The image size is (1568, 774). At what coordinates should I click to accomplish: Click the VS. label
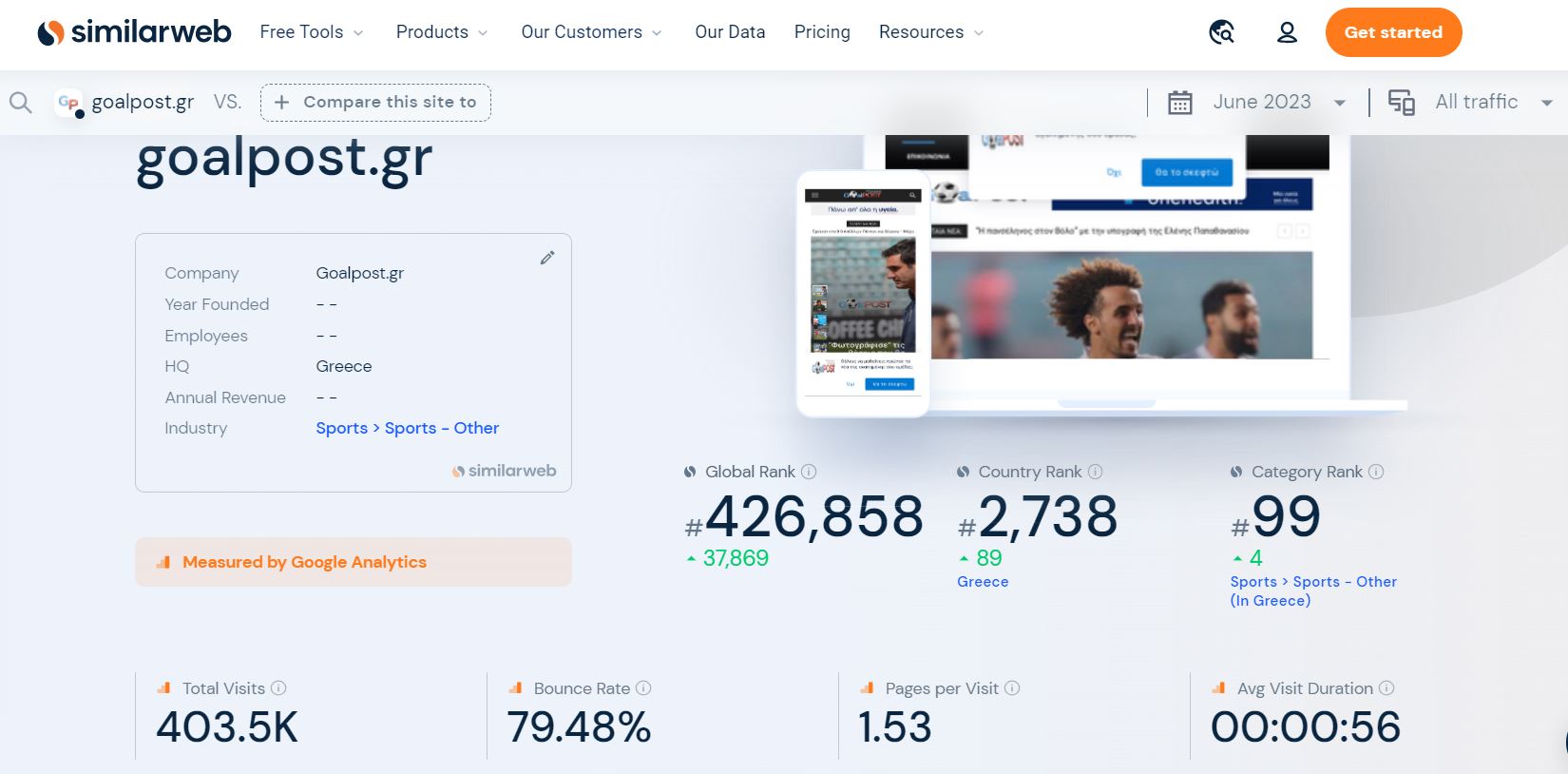coord(227,102)
